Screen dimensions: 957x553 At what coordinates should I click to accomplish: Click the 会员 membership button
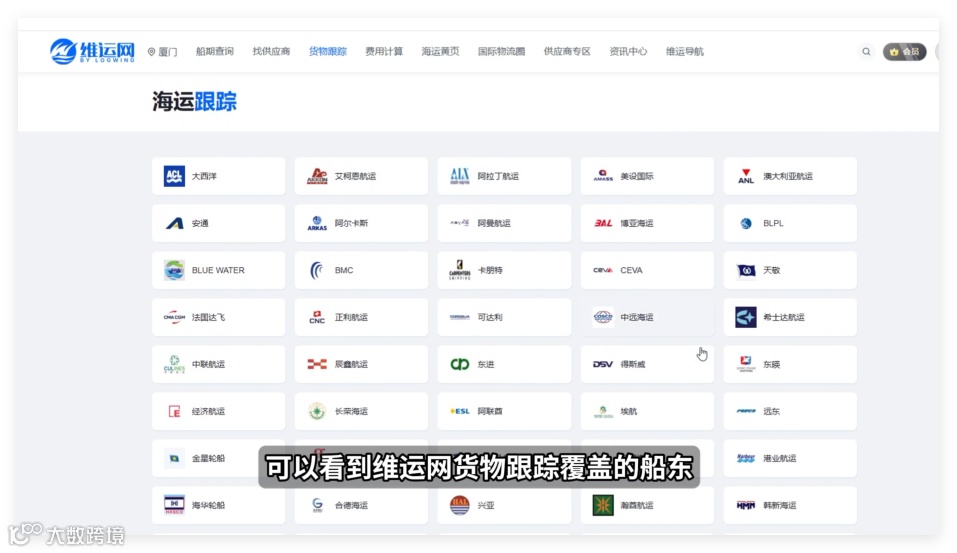point(905,52)
